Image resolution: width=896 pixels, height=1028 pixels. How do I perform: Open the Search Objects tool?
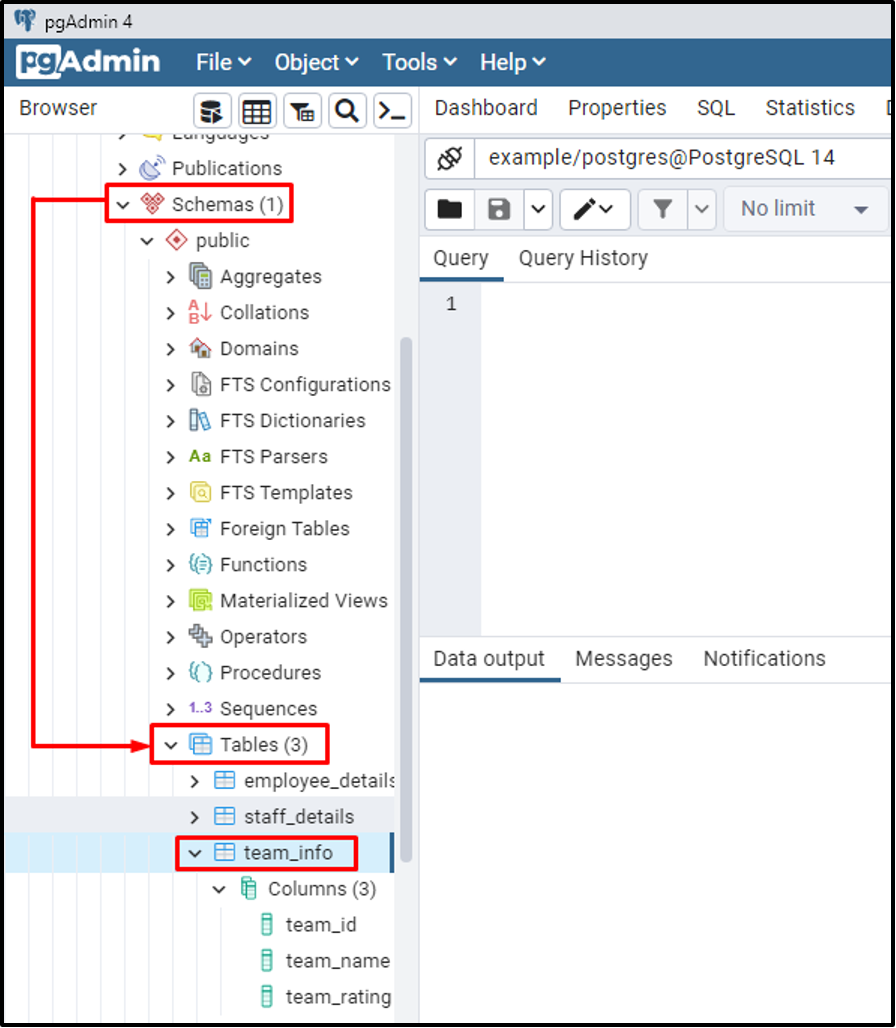(x=347, y=110)
